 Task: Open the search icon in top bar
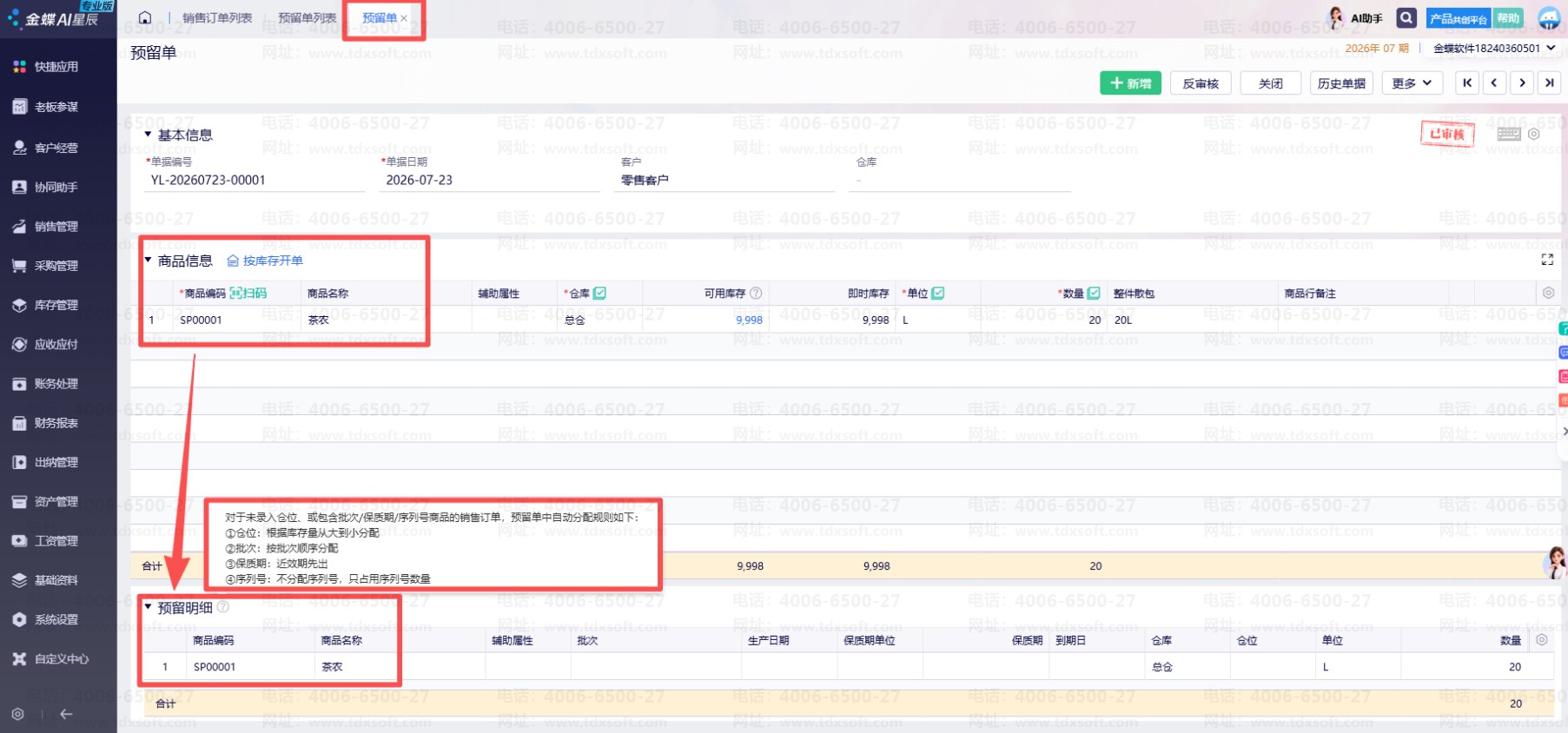1406,17
